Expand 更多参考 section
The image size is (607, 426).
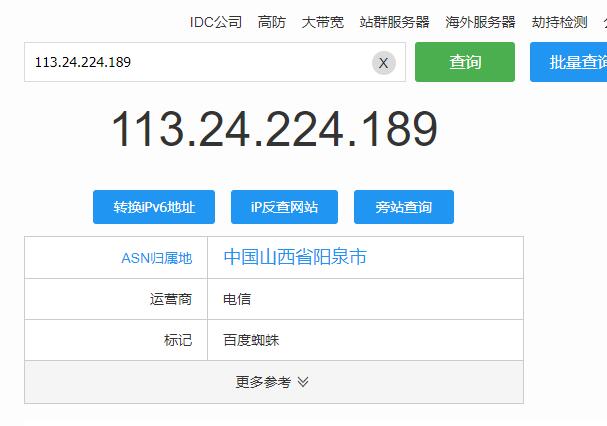(274, 382)
